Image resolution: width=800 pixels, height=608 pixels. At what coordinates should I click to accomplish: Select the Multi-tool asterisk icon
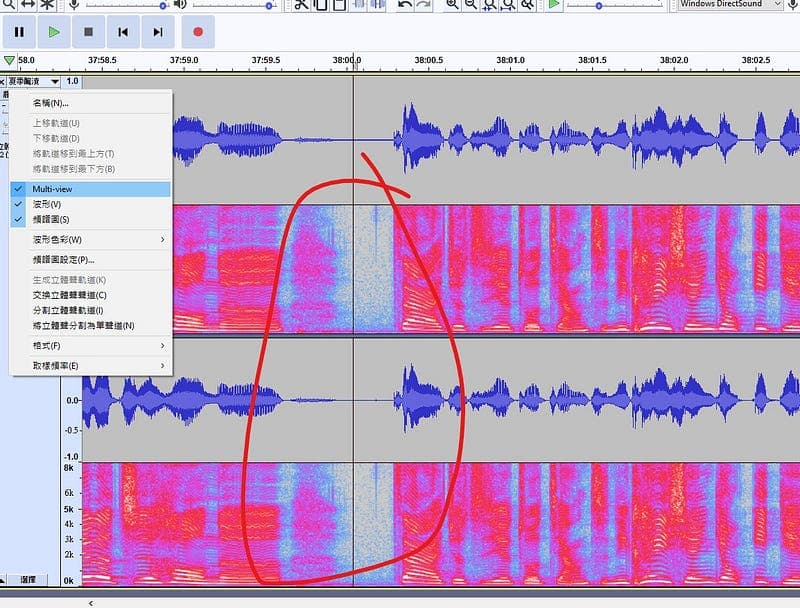[x=47, y=5]
